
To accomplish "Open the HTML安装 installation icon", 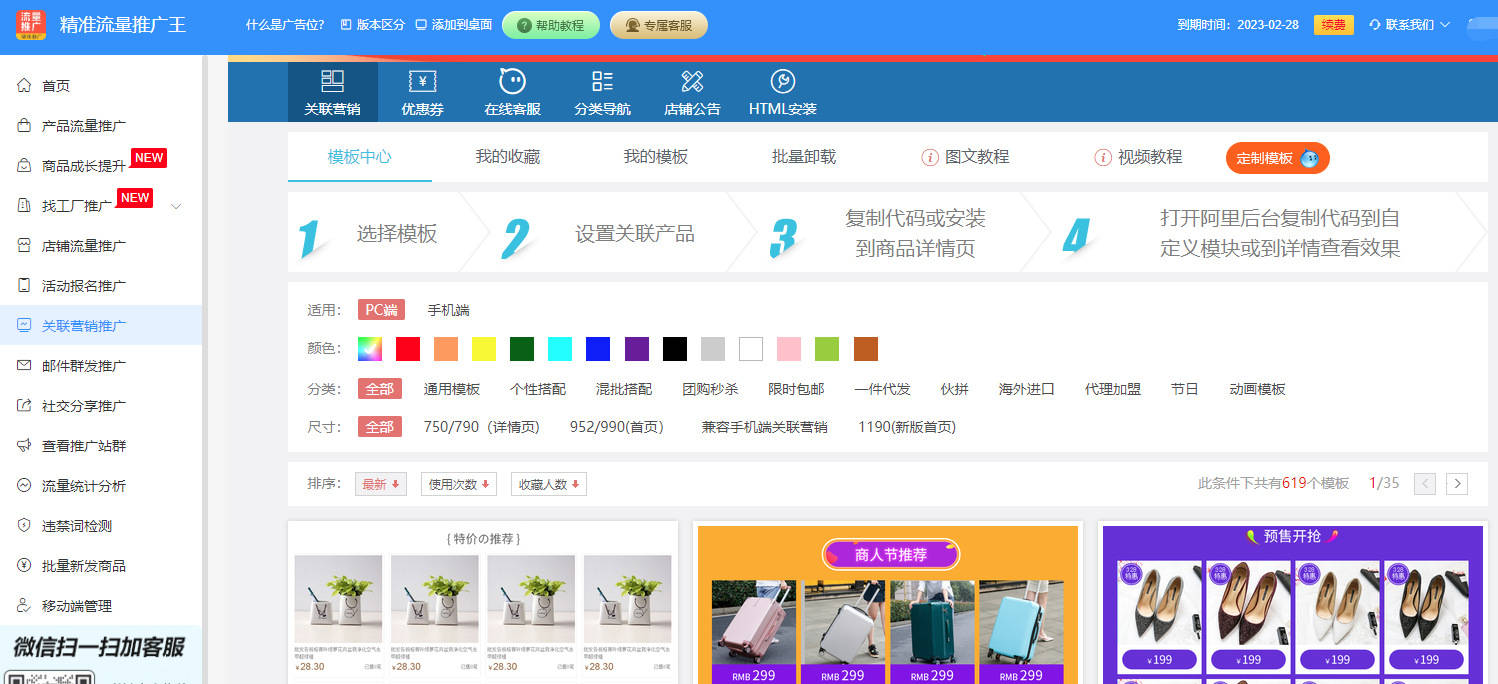I will (x=783, y=91).
